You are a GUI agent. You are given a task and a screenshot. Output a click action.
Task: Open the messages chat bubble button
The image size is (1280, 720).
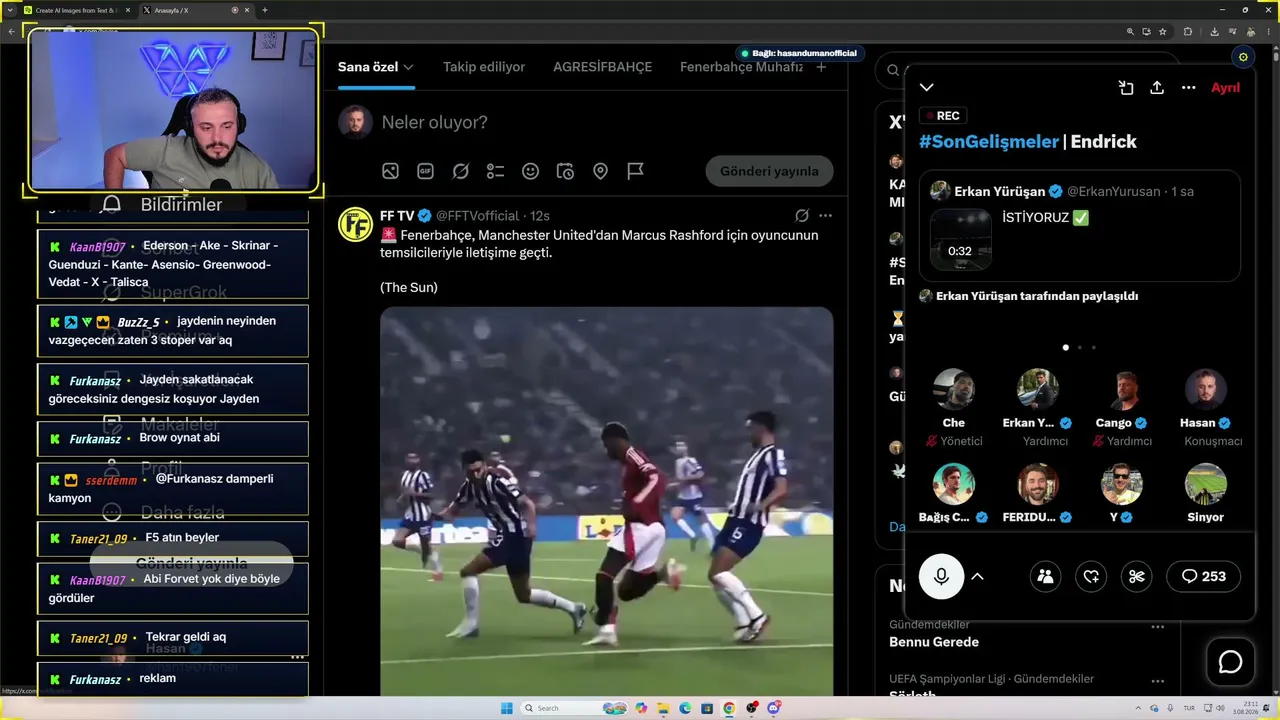point(1230,662)
